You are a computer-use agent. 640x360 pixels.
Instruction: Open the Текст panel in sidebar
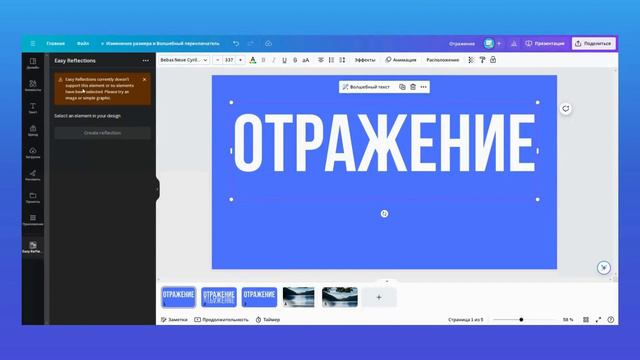[33, 108]
